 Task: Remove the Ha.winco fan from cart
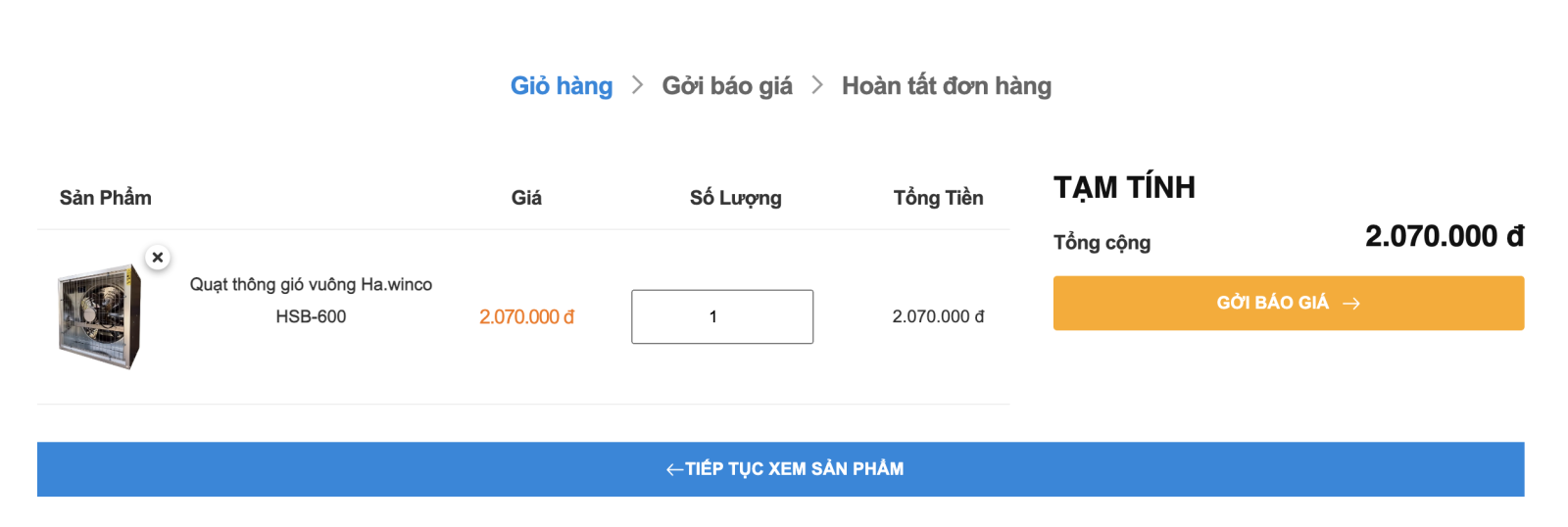(x=158, y=258)
